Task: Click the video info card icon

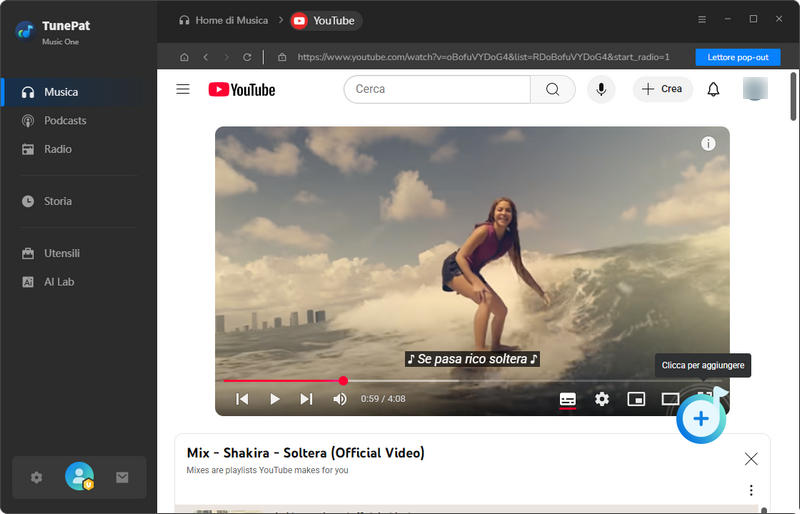Action: 708,144
